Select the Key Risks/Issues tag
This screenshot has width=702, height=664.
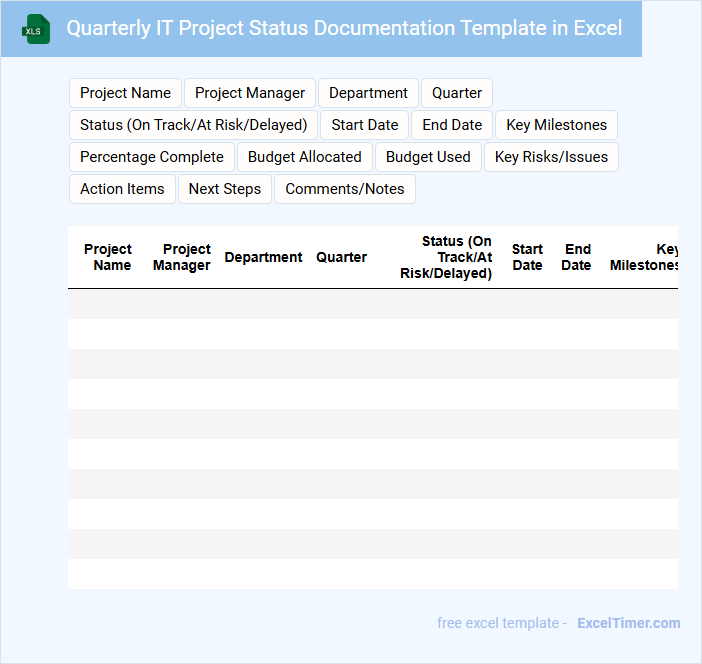pos(551,157)
